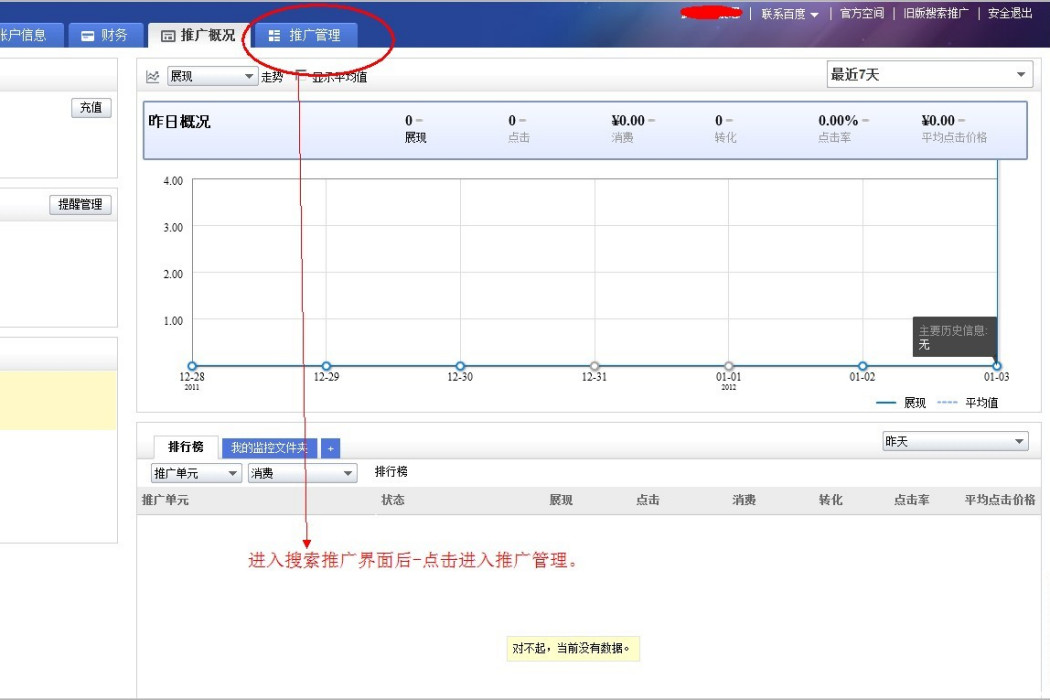Click the 12-30 data point on chart

point(460,366)
